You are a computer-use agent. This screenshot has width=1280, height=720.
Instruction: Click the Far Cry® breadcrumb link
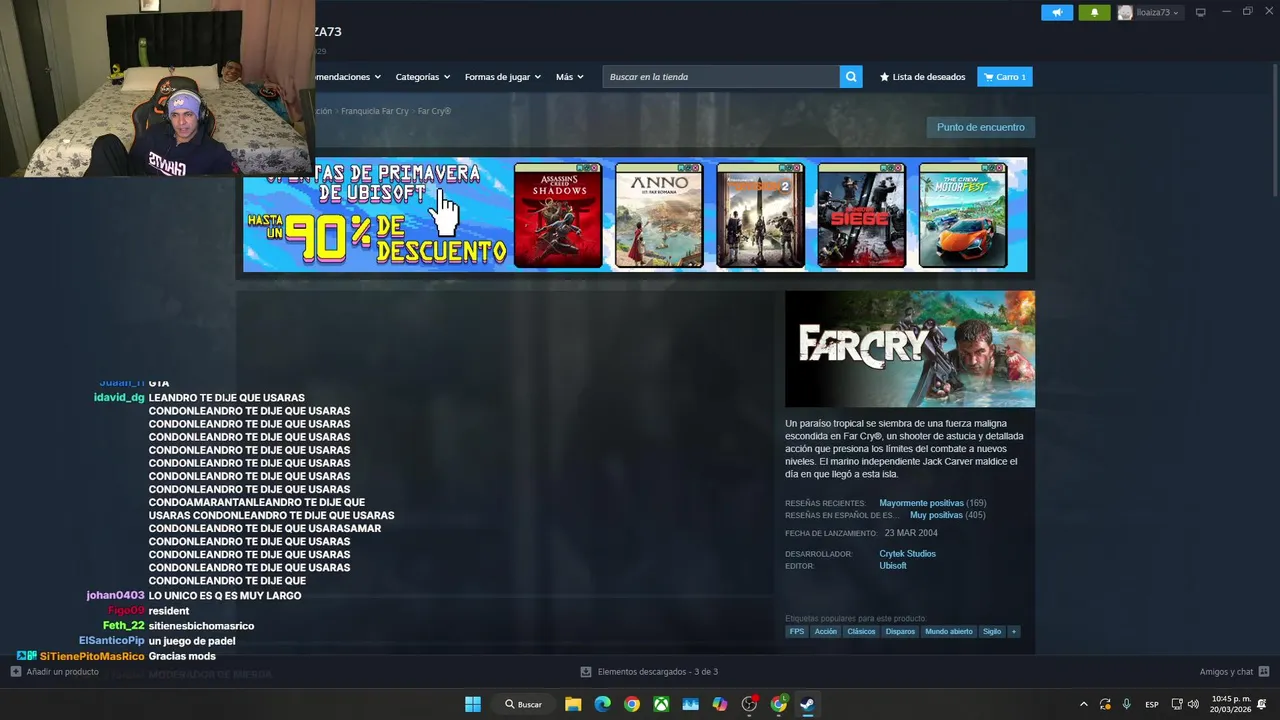(x=434, y=111)
